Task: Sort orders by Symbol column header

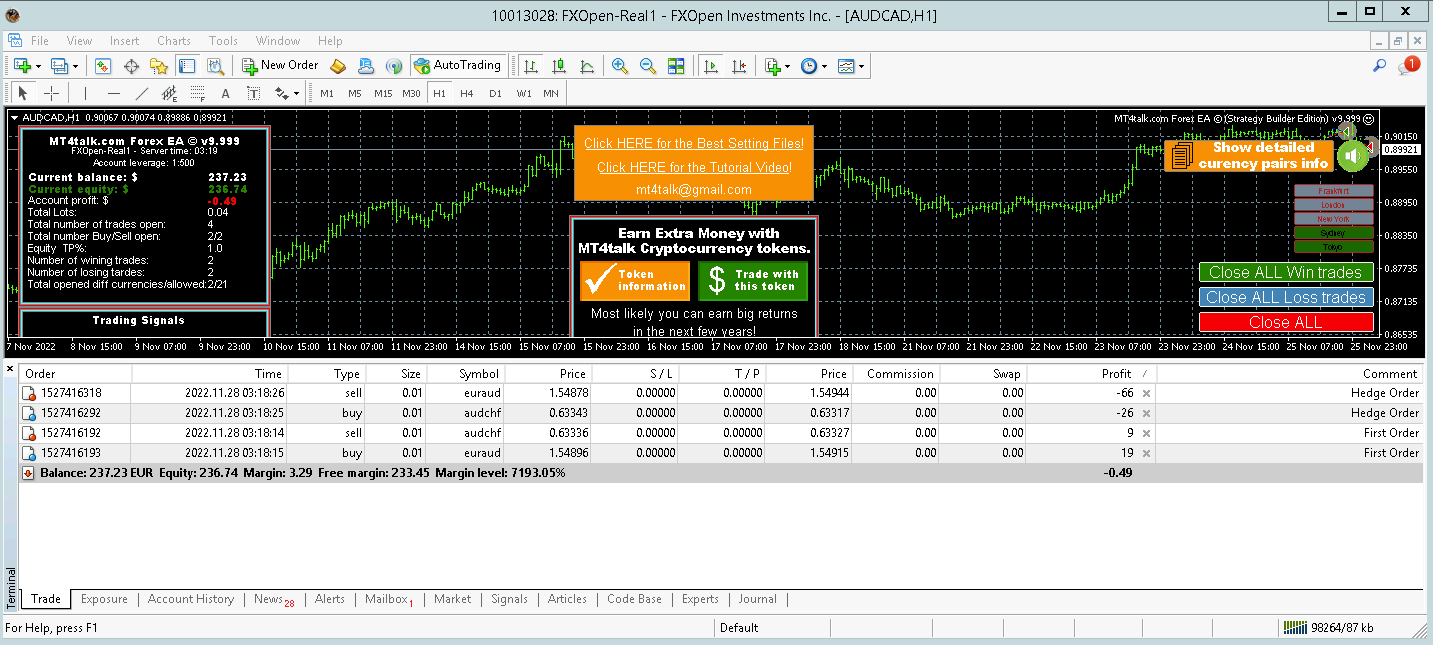Action: (466, 374)
